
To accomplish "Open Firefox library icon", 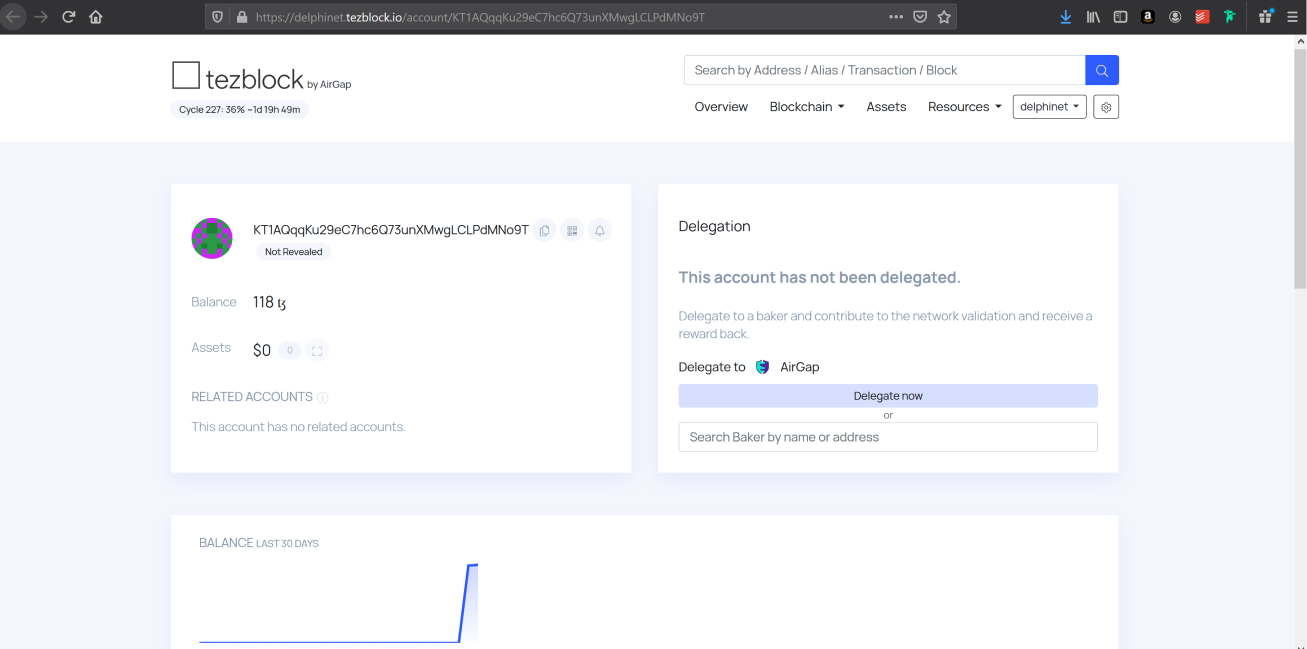I will (1093, 17).
